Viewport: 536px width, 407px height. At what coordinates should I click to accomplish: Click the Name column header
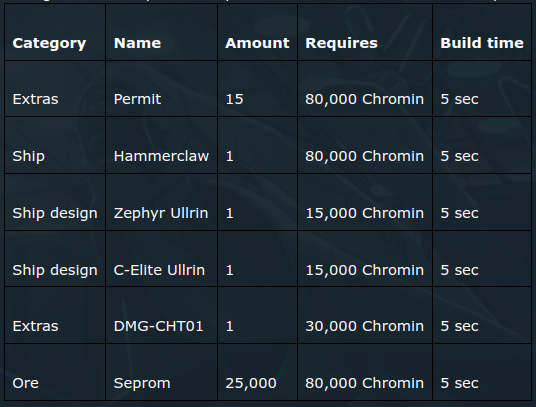coord(161,32)
